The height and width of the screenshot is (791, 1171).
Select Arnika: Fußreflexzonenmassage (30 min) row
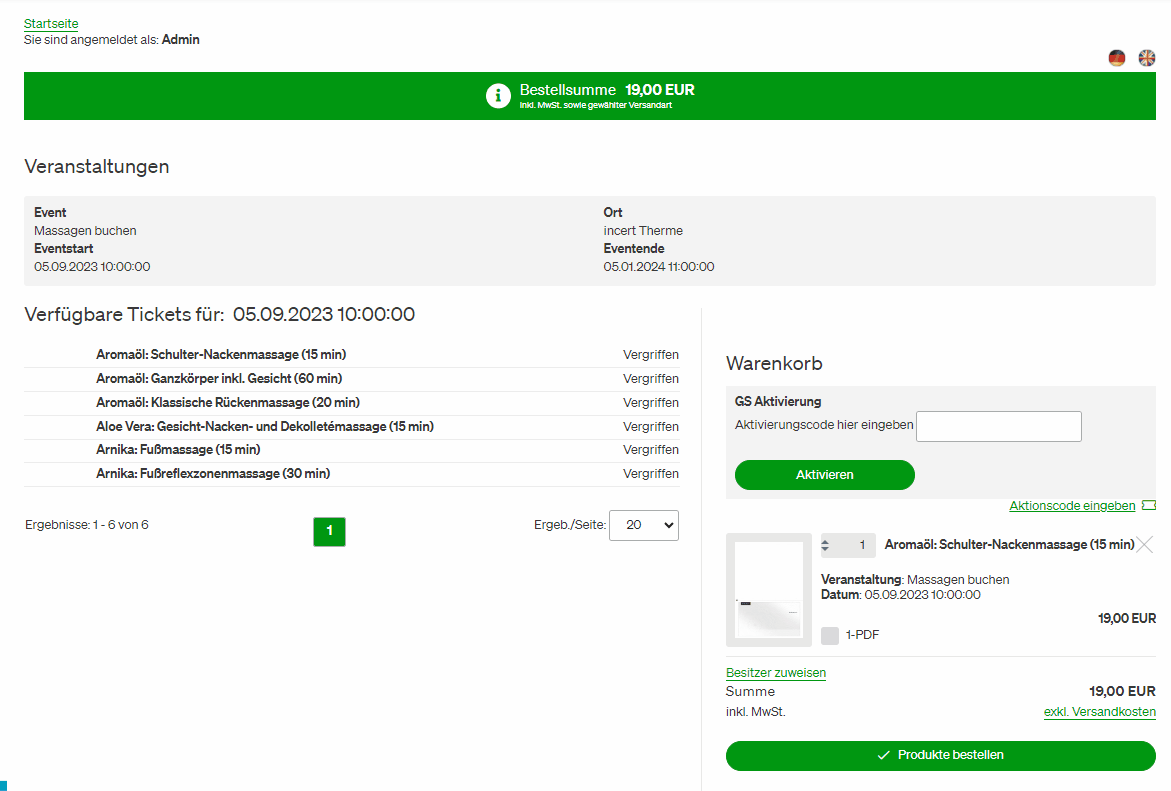pyautogui.click(x=352, y=474)
